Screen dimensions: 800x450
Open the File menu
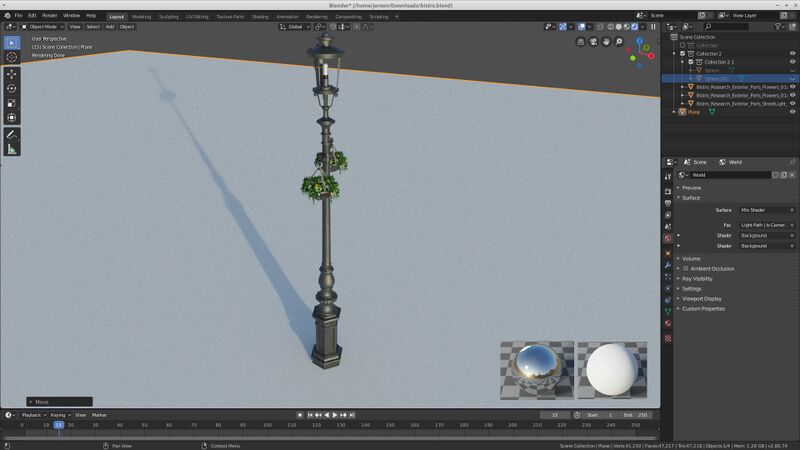pos(18,16)
